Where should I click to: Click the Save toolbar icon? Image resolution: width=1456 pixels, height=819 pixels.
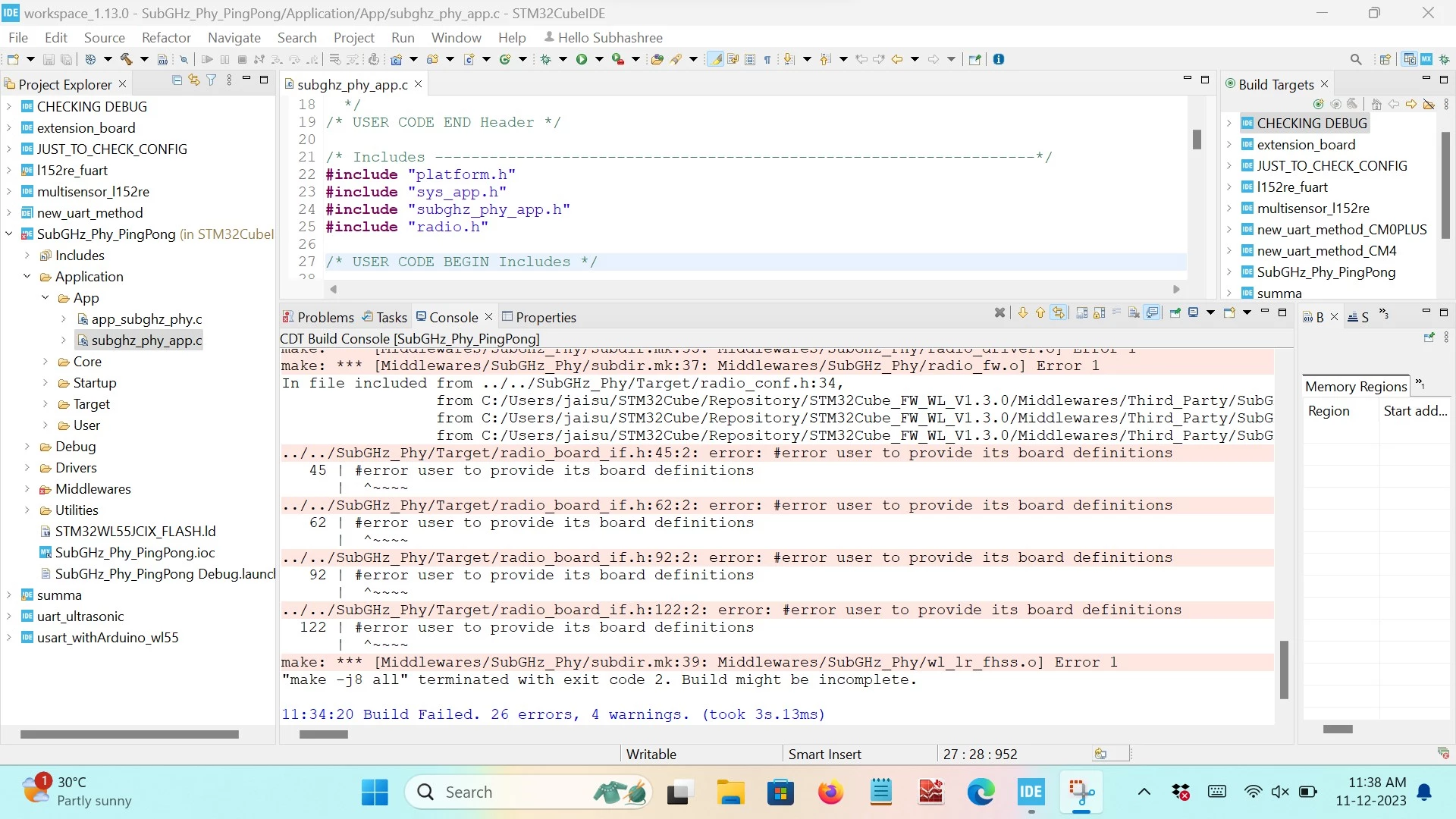coord(49,59)
